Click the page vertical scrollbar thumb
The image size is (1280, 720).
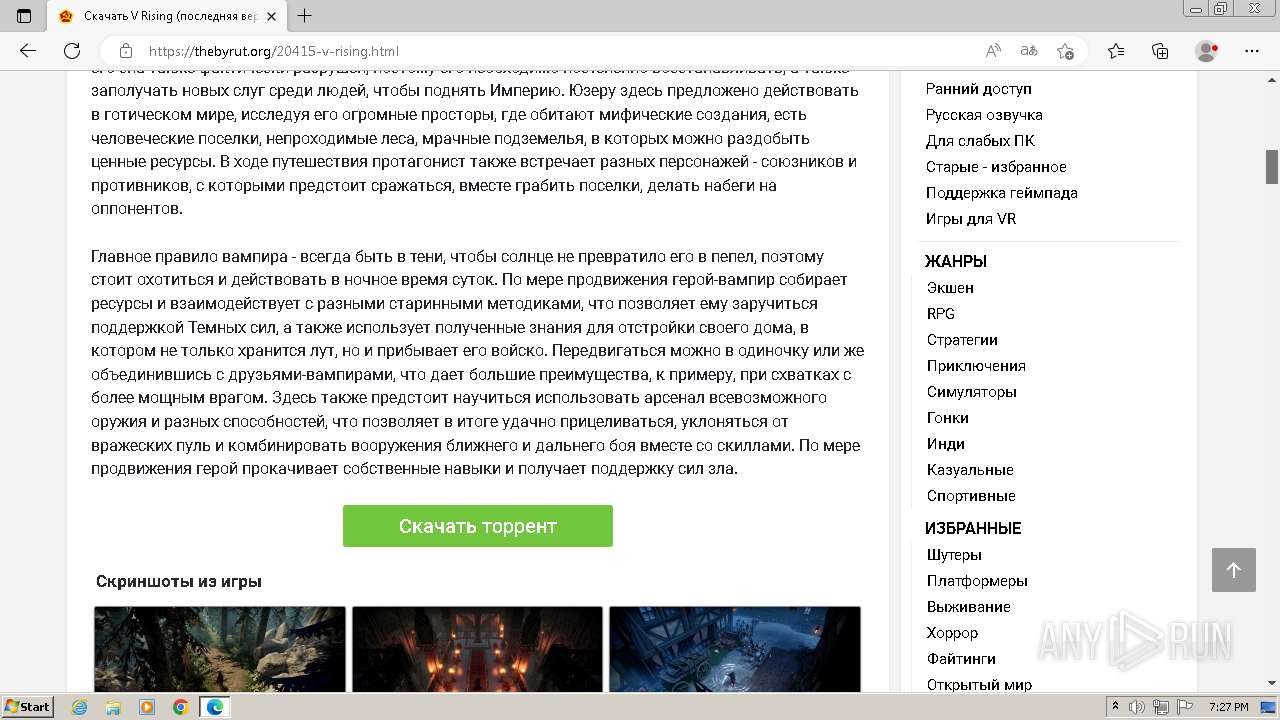(1272, 167)
